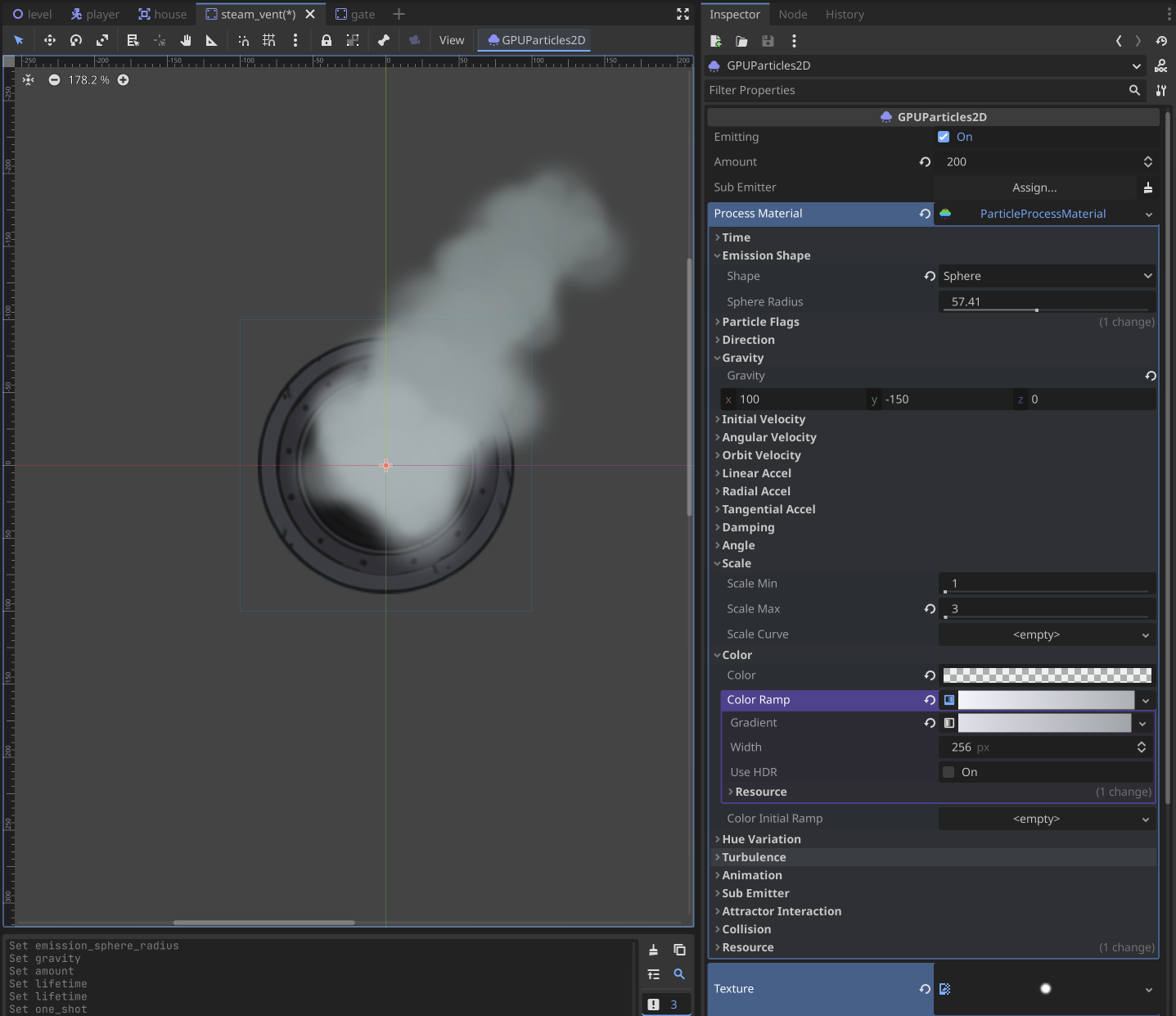
Task: Activate the Ruler Mode tool
Action: [212, 40]
